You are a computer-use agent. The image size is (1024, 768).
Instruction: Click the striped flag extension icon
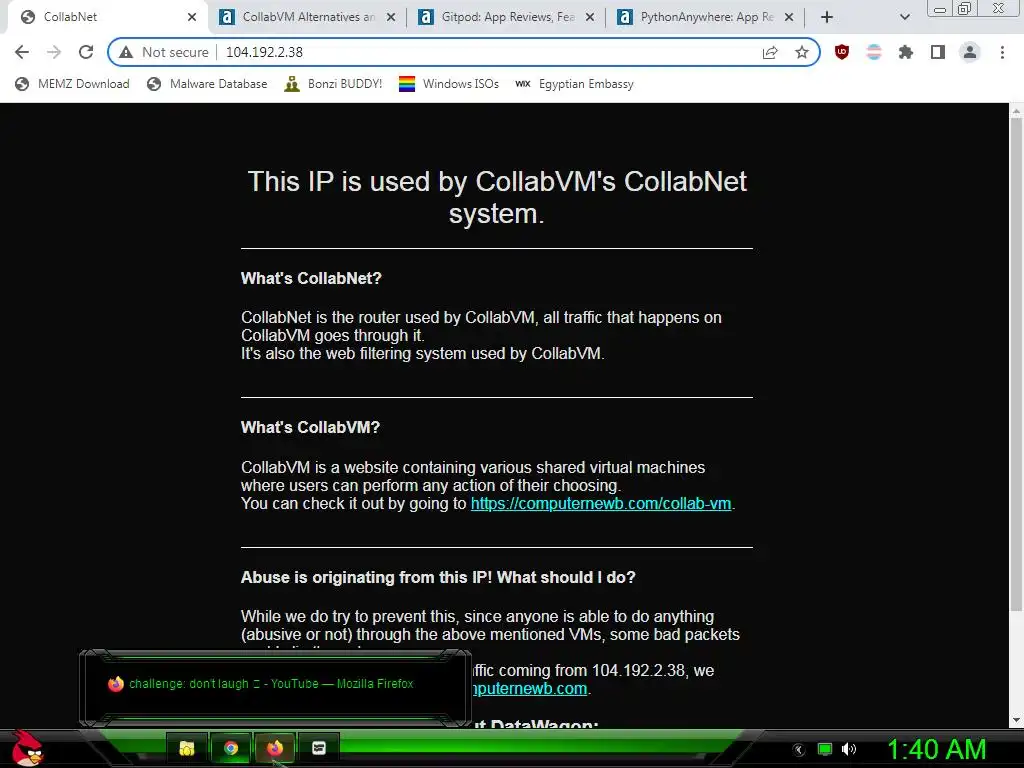[874, 52]
